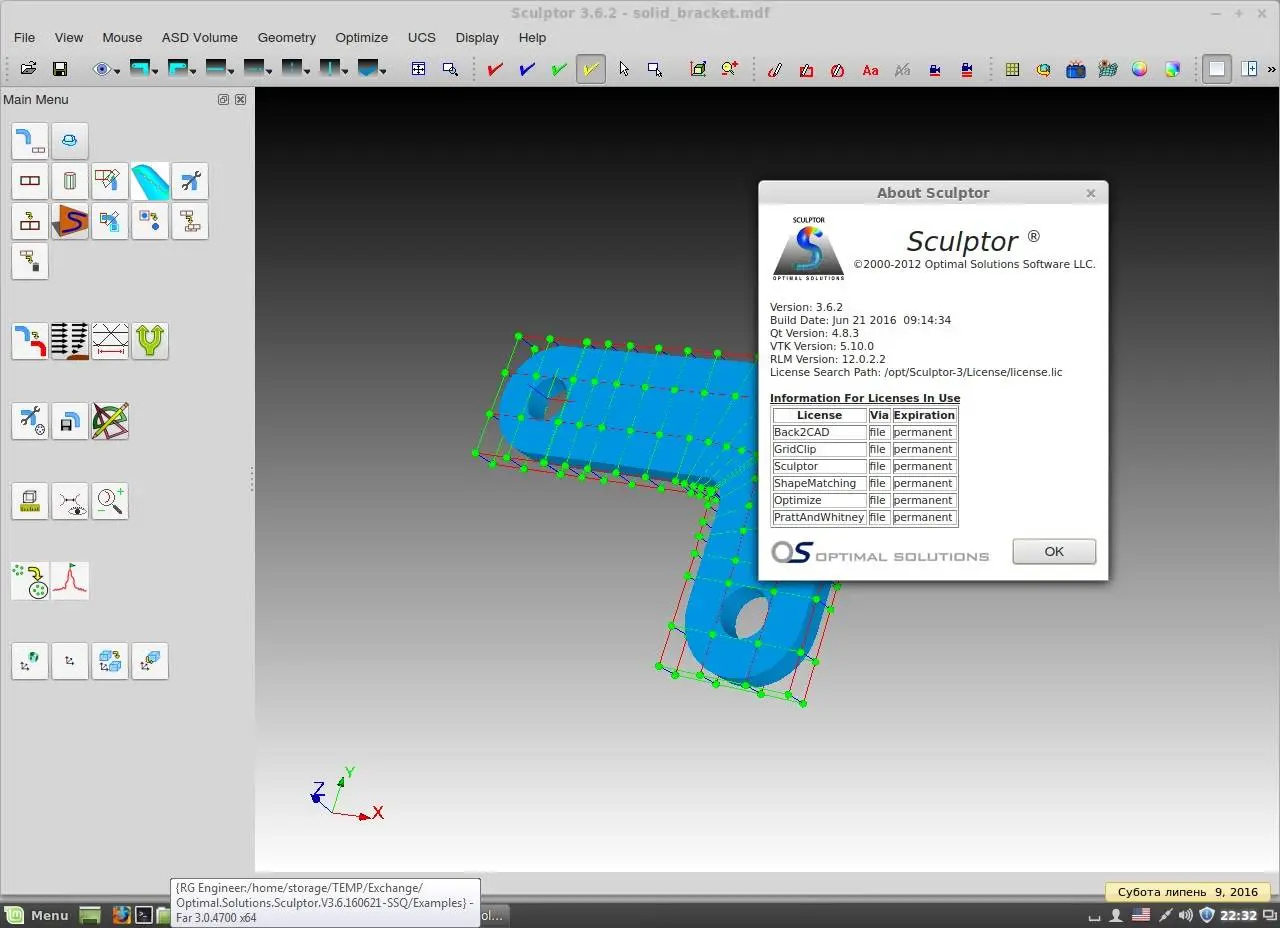Close the About Sculptor dialog
The height and width of the screenshot is (928, 1280).
coord(1091,193)
